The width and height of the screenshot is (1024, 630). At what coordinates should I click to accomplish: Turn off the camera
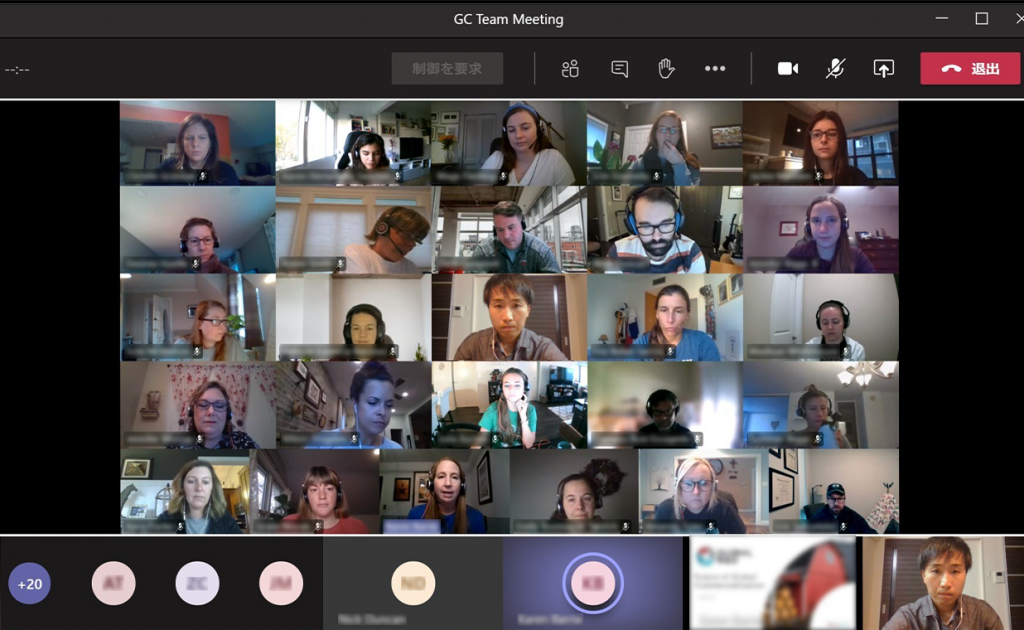[x=788, y=68]
